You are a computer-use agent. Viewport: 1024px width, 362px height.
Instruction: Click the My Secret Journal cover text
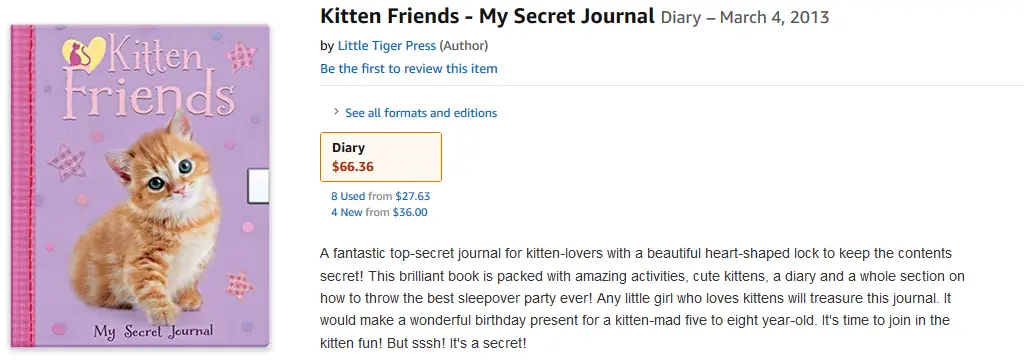click(153, 331)
